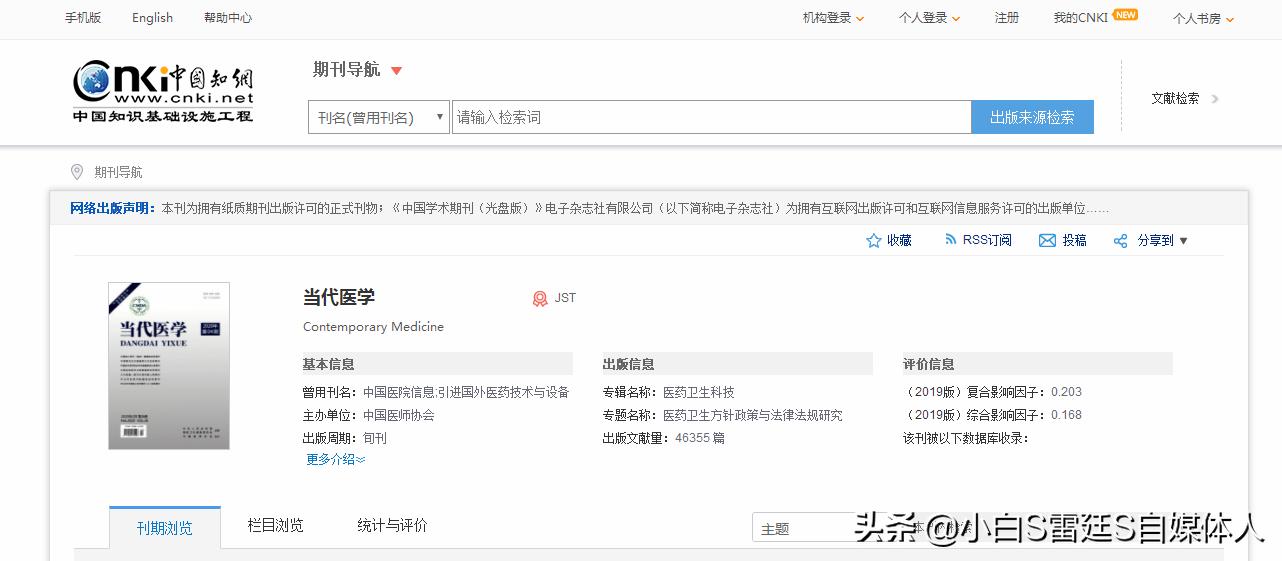Click the location pin before 期刊导航

coord(77,172)
